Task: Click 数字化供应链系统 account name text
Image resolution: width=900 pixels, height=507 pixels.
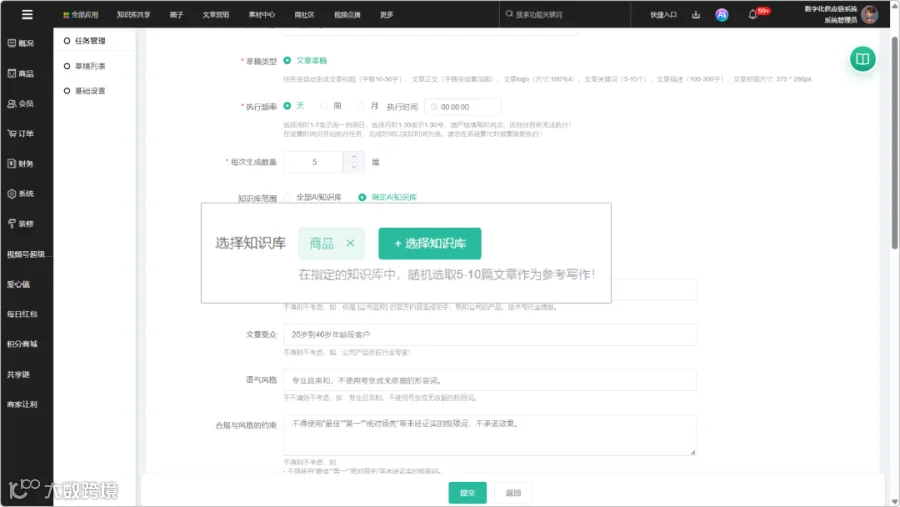Action: (x=830, y=9)
